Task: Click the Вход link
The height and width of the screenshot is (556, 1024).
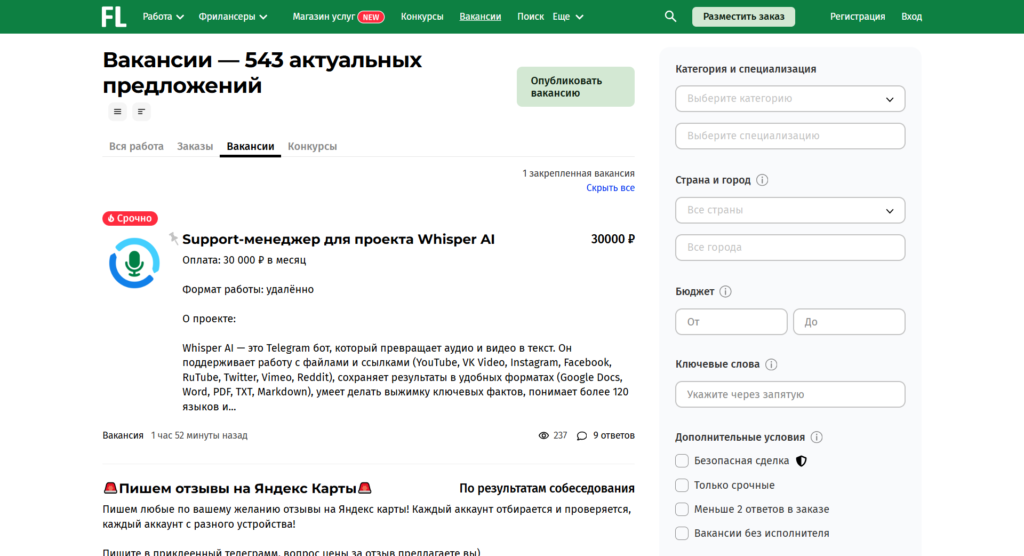Action: pyautogui.click(x=912, y=16)
